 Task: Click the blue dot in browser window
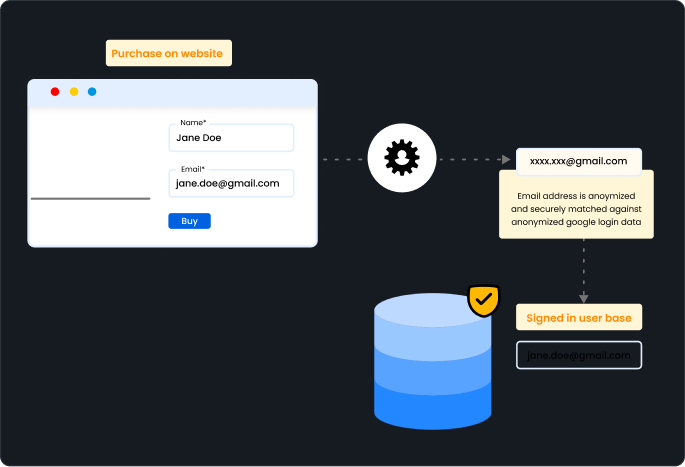(x=92, y=92)
